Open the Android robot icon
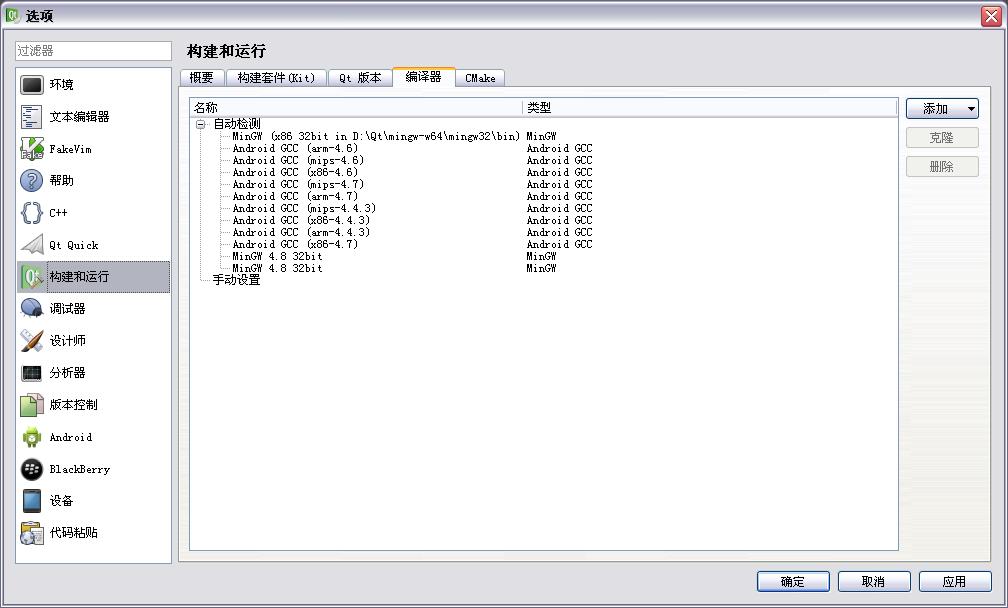 pos(32,437)
